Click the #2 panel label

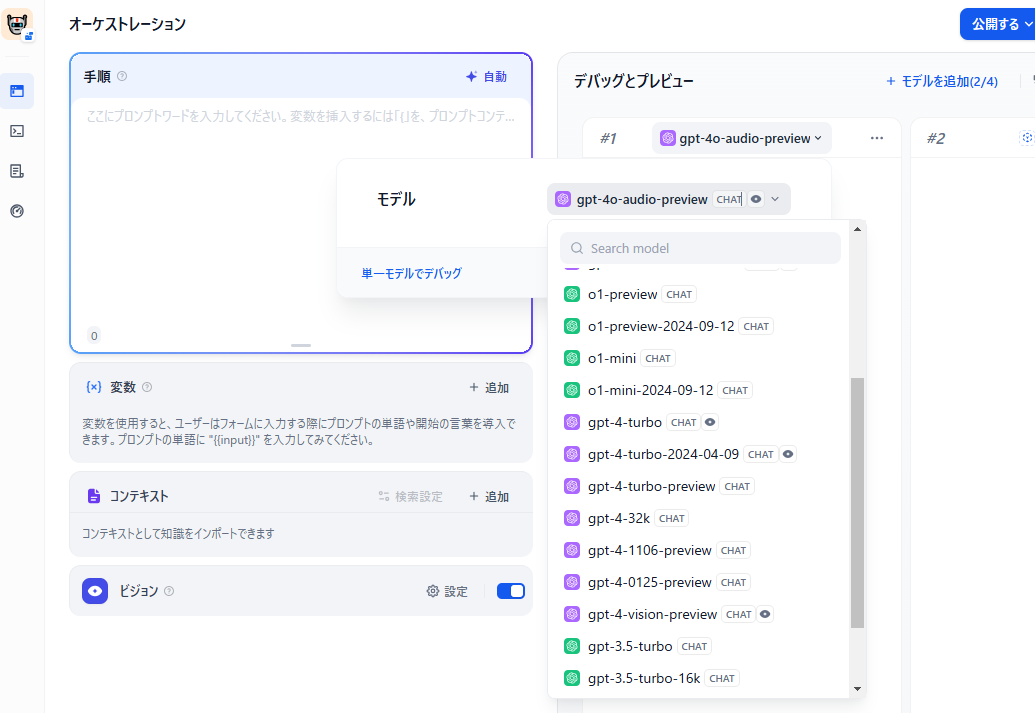[935, 138]
